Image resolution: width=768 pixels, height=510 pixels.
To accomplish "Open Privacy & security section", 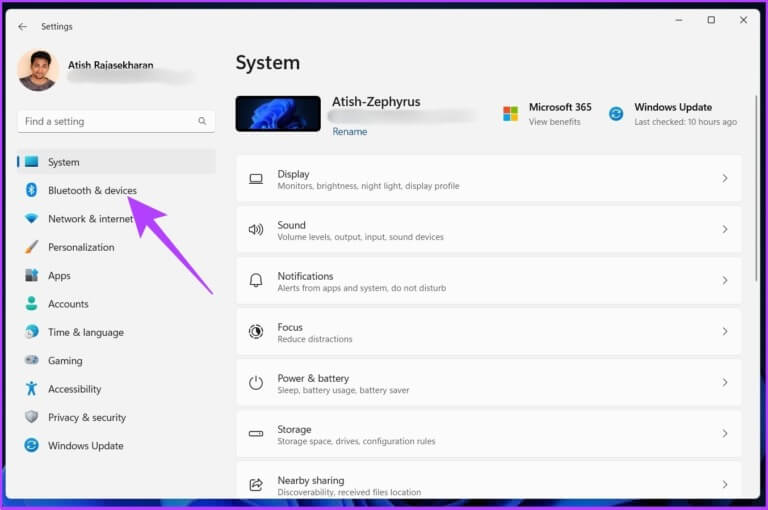I will 117,417.
